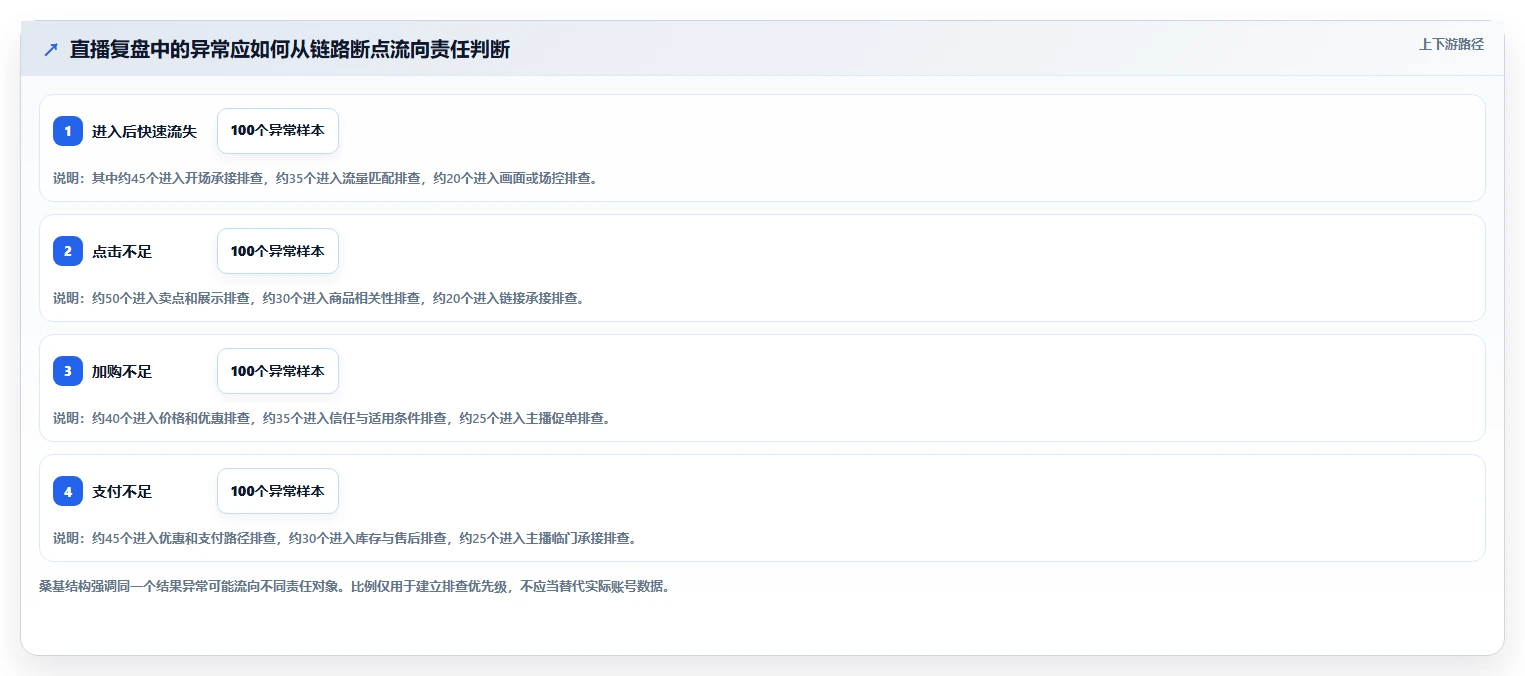Click 100个异常样本 chip in 进入后快速流失 row

point(278,131)
